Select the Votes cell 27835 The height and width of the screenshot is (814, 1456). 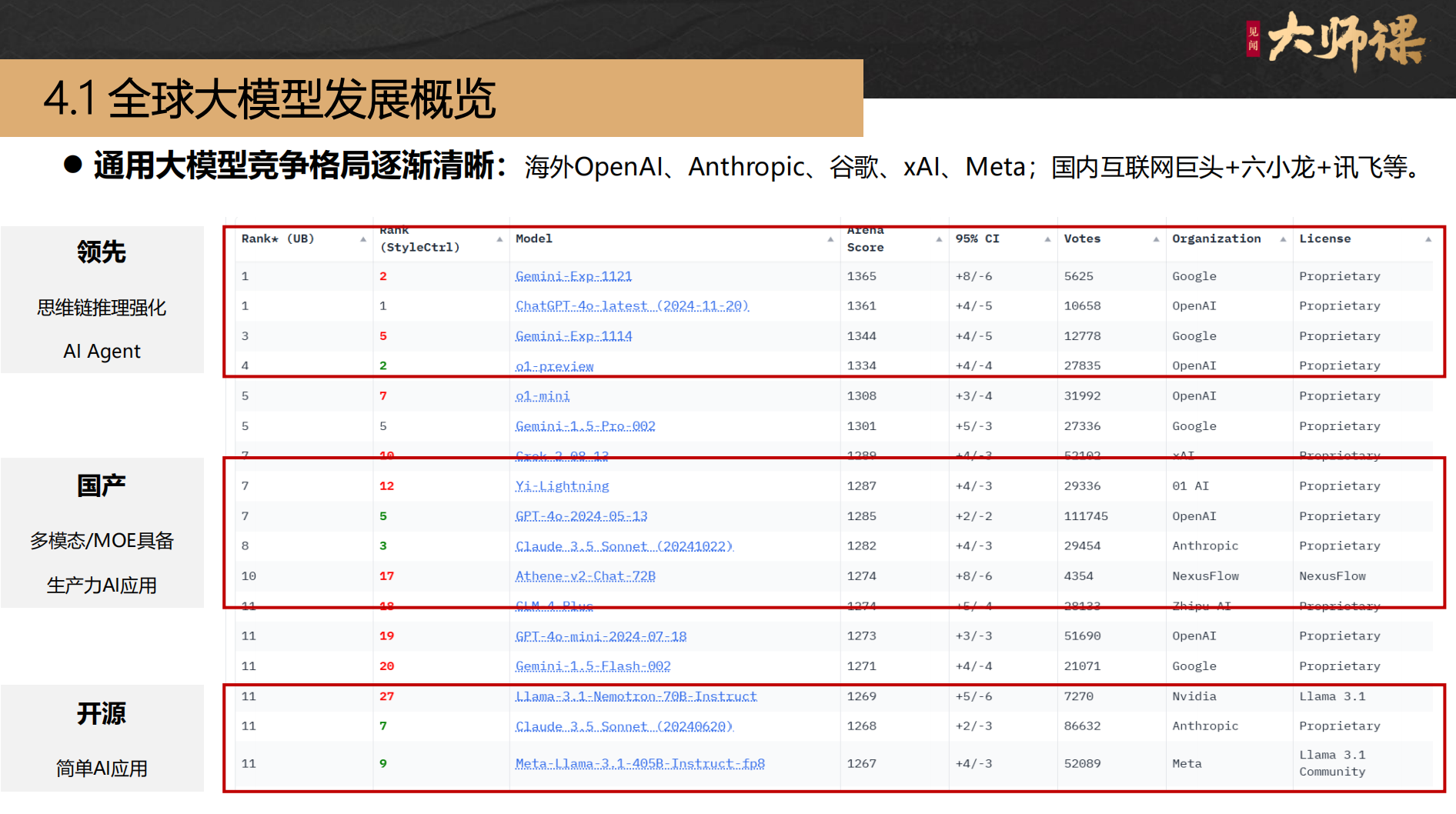1082,366
